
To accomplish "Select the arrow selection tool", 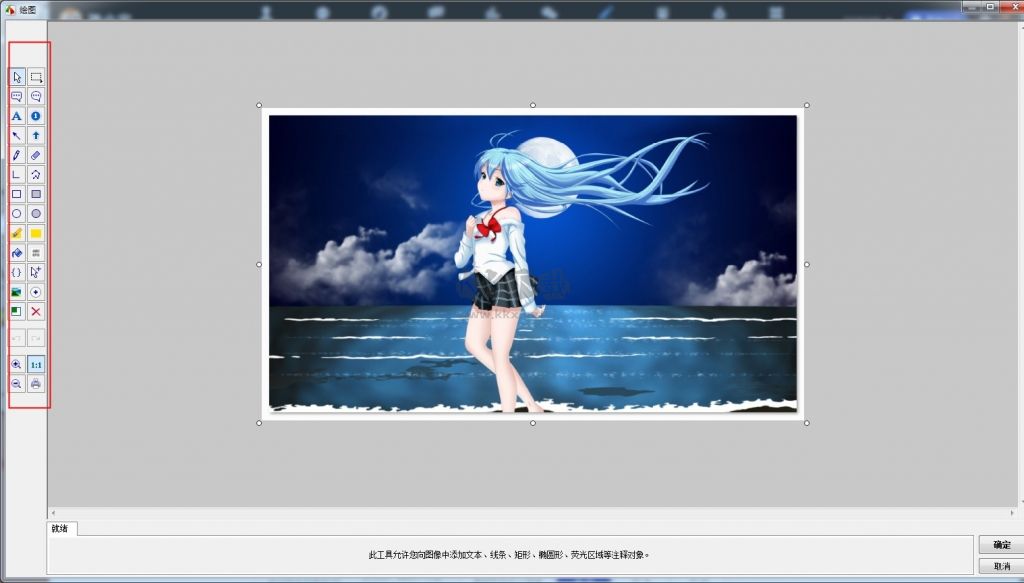I will pos(16,76).
